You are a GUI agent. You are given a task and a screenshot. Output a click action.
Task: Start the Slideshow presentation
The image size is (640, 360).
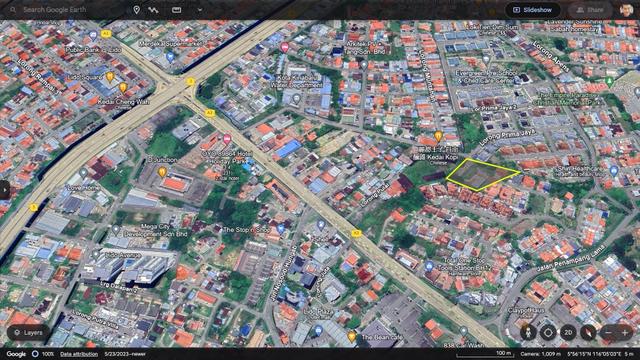pyautogui.click(x=532, y=10)
